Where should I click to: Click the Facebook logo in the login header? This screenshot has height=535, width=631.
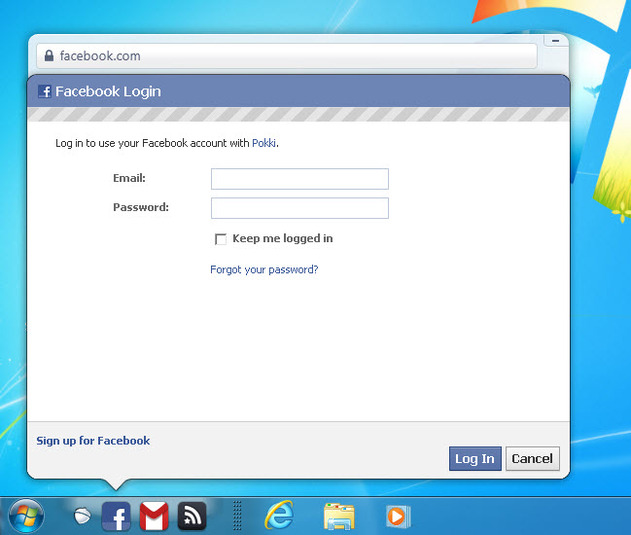pos(44,92)
